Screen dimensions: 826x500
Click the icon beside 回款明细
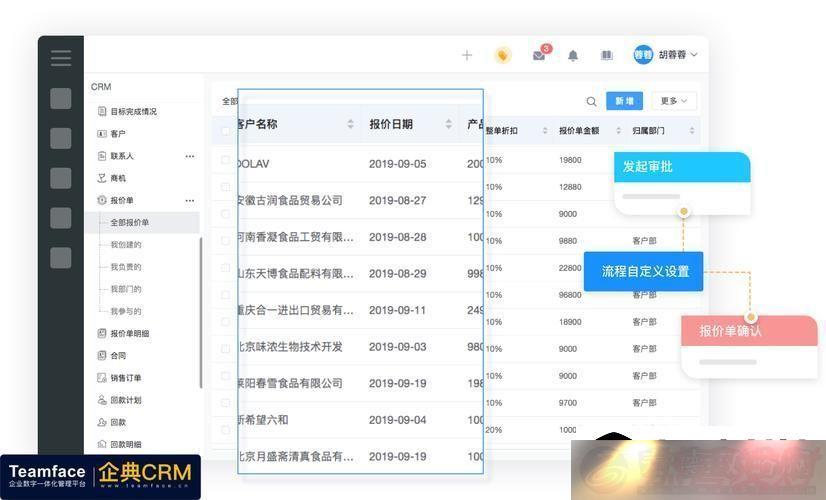point(102,444)
